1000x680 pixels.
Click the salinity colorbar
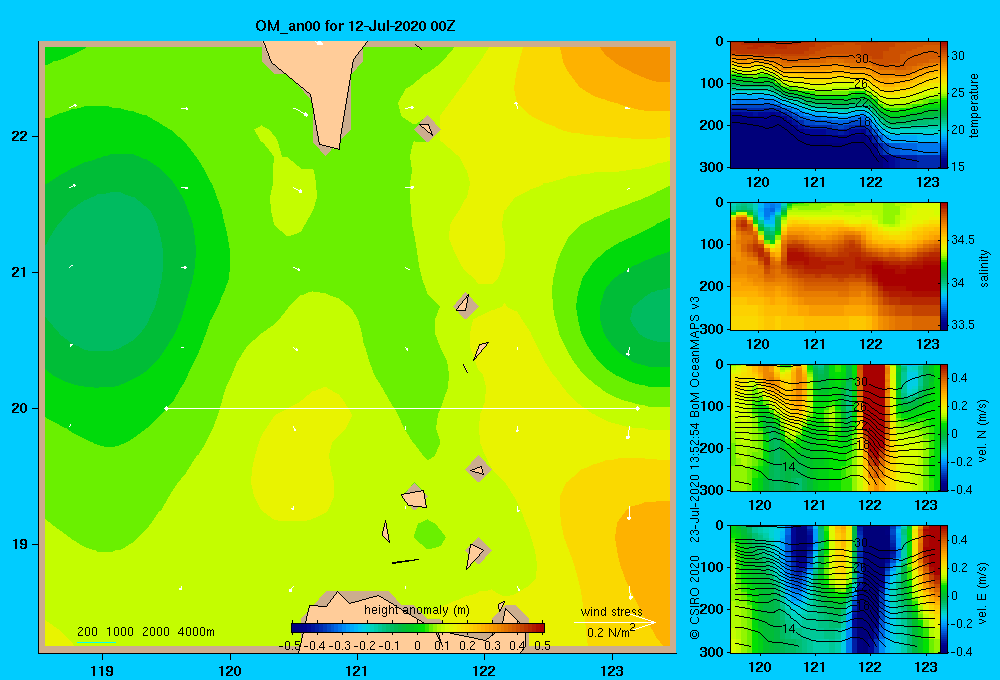[944, 266]
